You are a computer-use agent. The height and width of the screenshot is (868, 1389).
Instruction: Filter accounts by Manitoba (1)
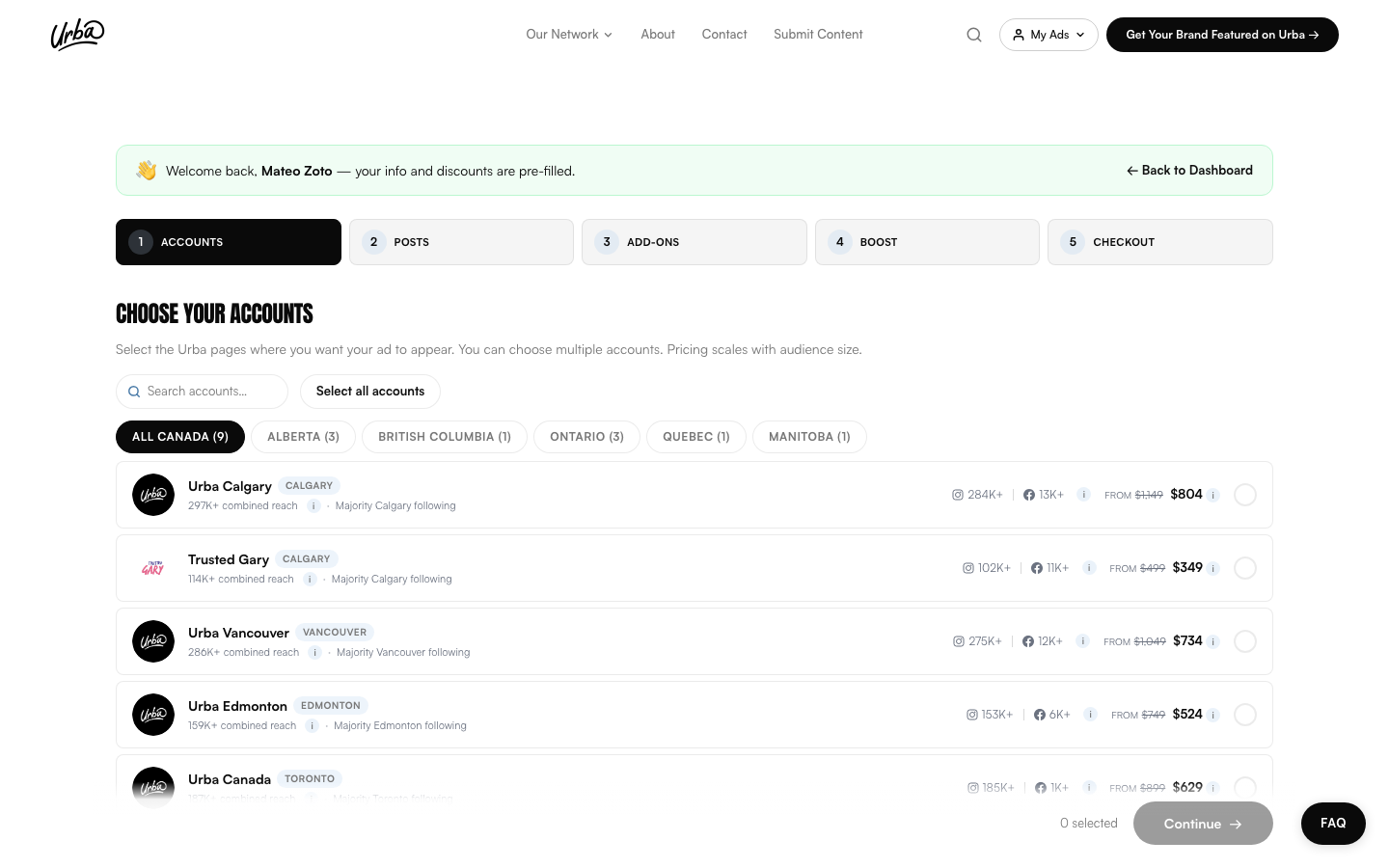coord(809,437)
